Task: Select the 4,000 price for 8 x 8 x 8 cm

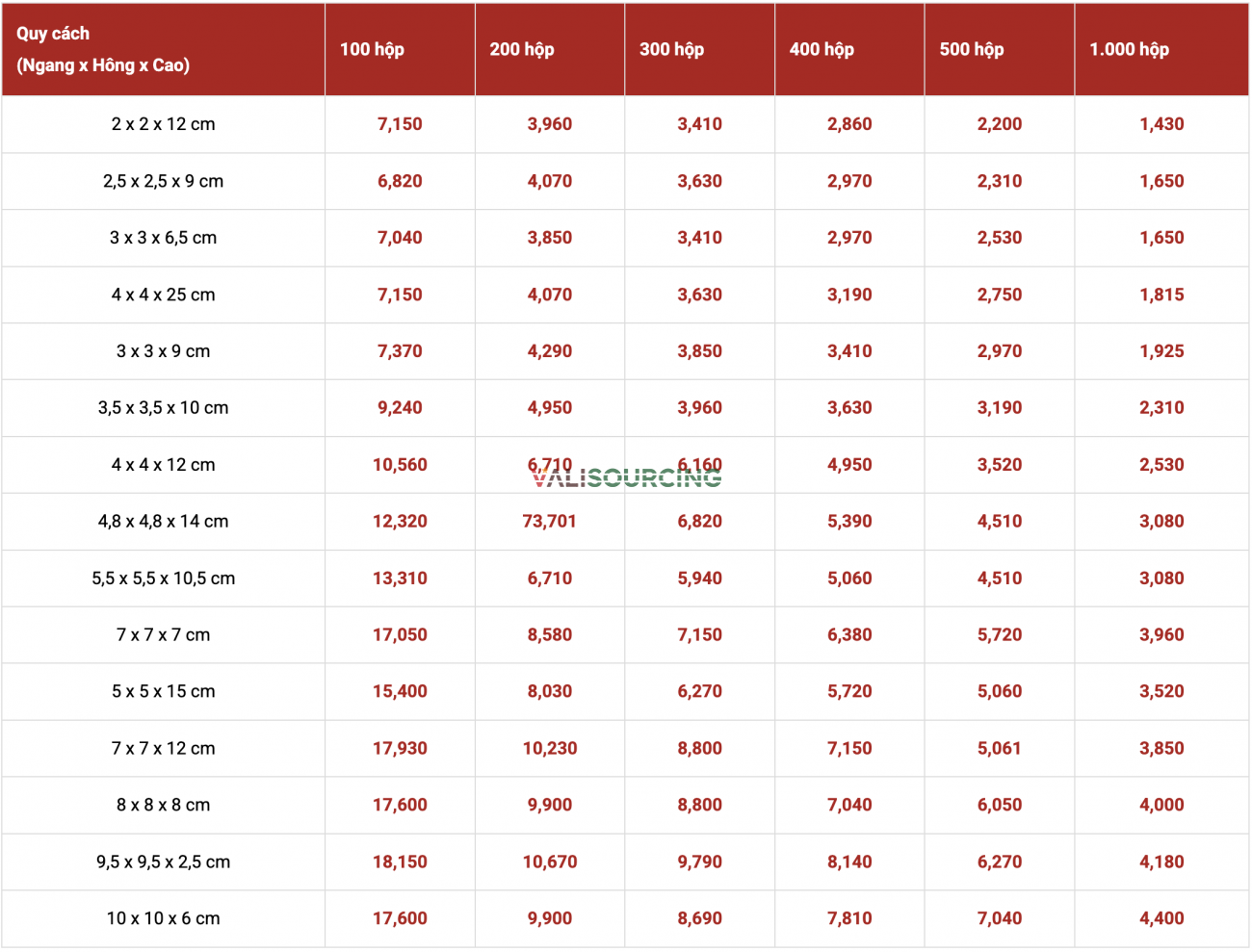Action: point(1161,805)
